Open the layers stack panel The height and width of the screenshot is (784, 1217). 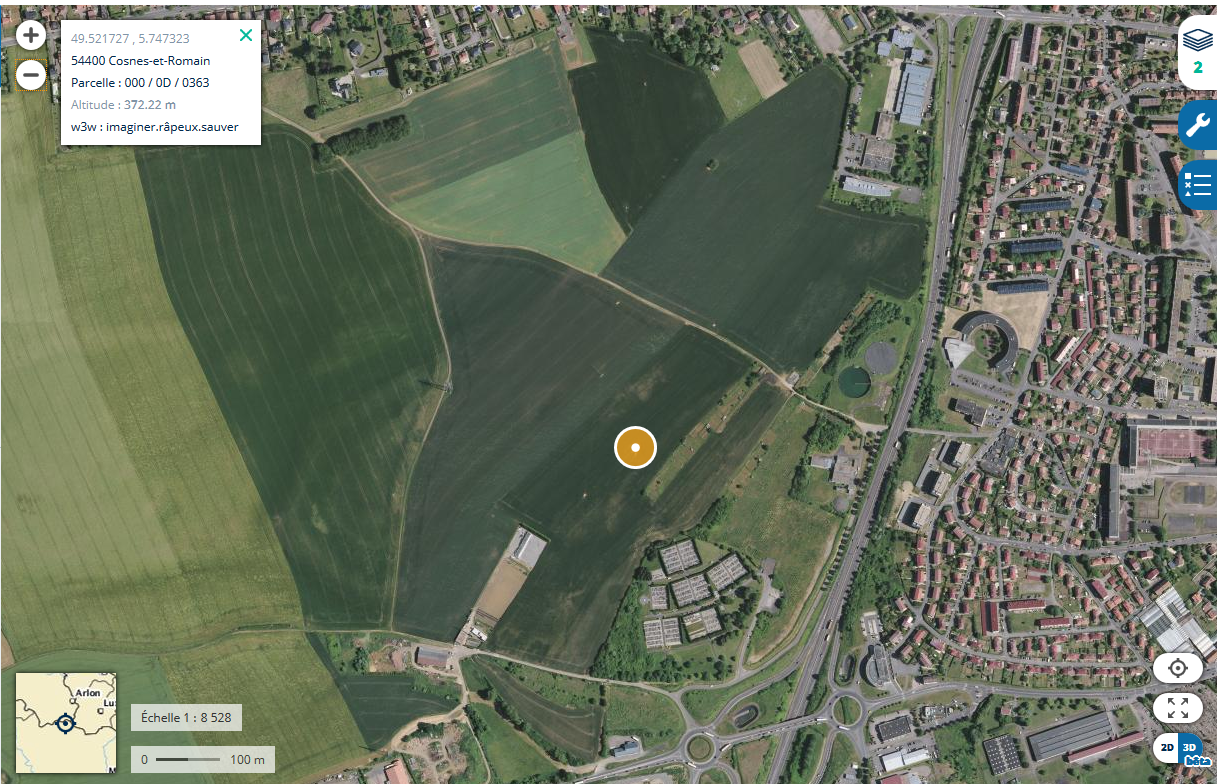(1197, 52)
